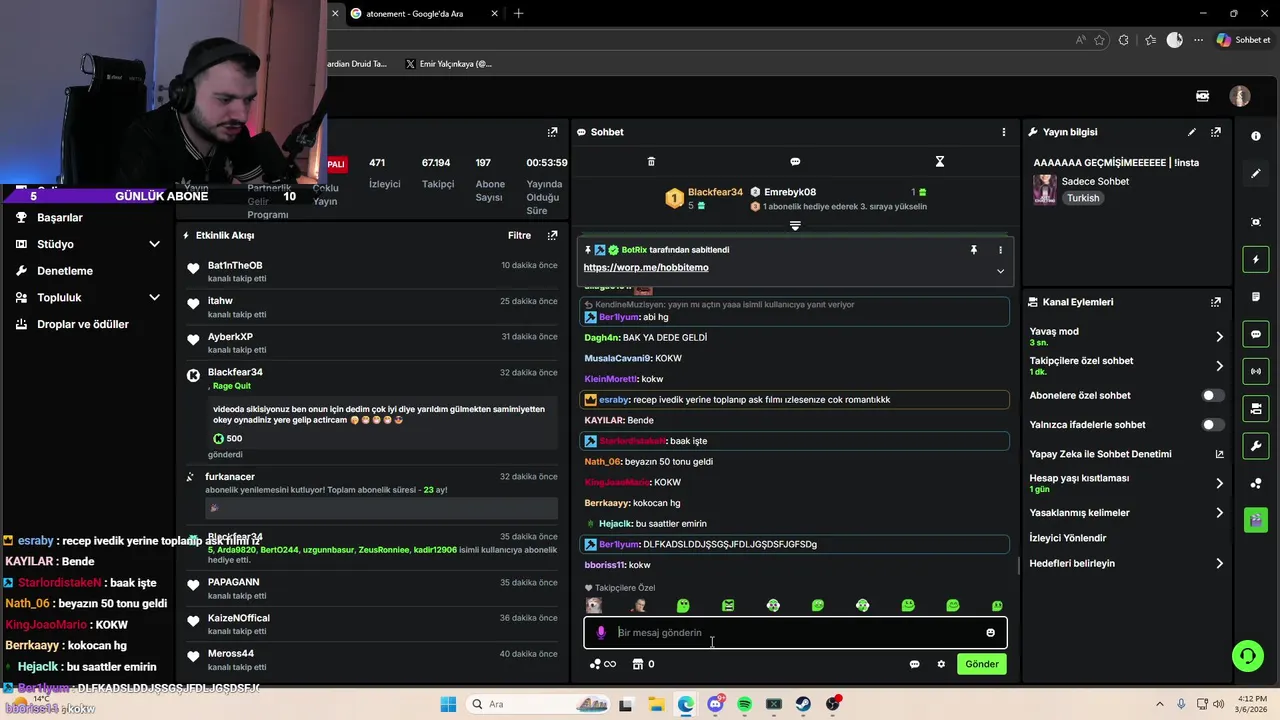The width and height of the screenshot is (1280, 720).
Task: Click the speech bubble icon below Sohbet header
Action: pos(795,161)
